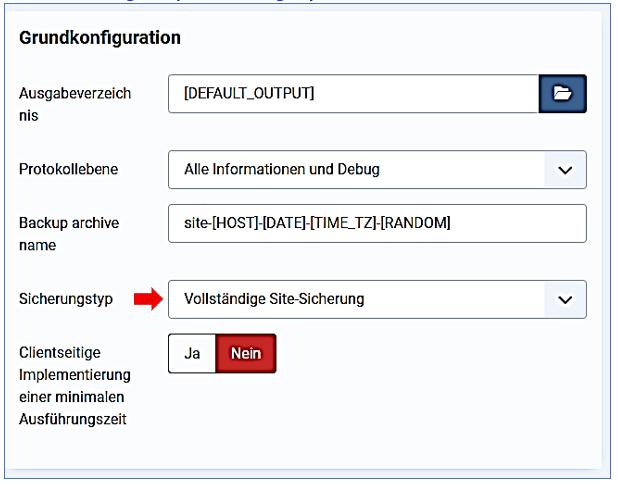Image resolution: width=618 pixels, height=485 pixels.
Task: Select the red 'Nein' toggle option
Action: coord(245,354)
